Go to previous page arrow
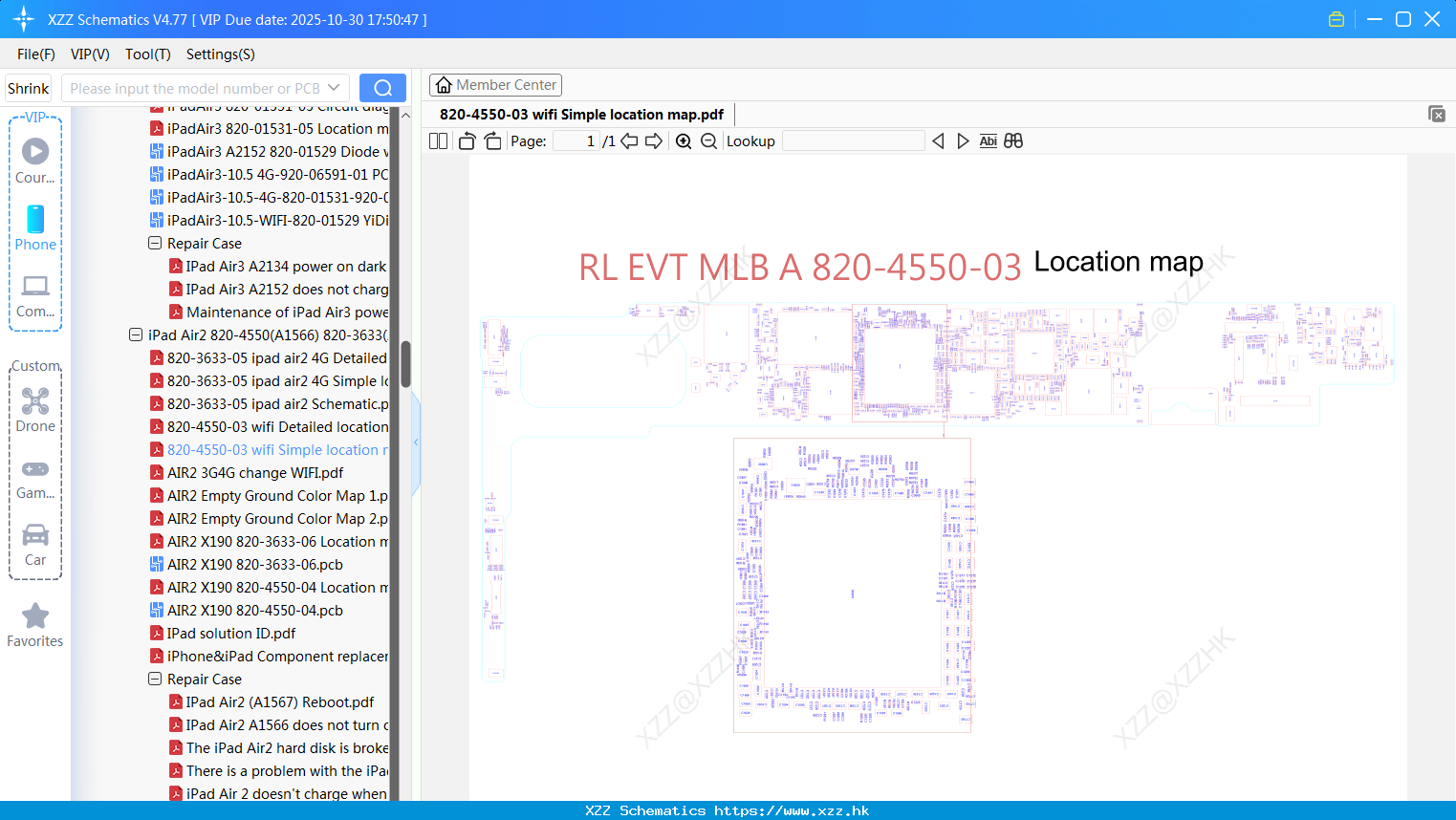Screen dimensions: 1456x820 tap(629, 140)
